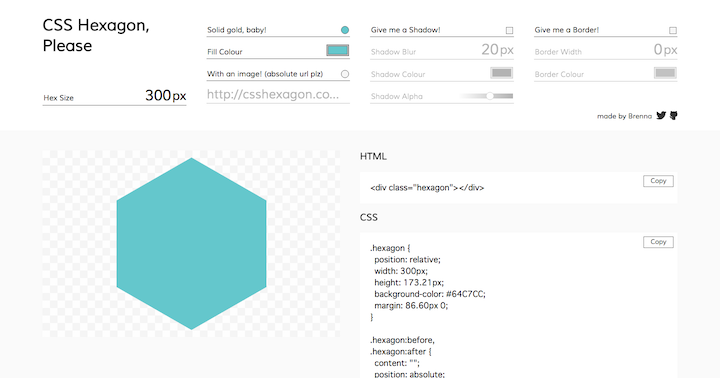Open the Border Colour swatch

coord(665,73)
